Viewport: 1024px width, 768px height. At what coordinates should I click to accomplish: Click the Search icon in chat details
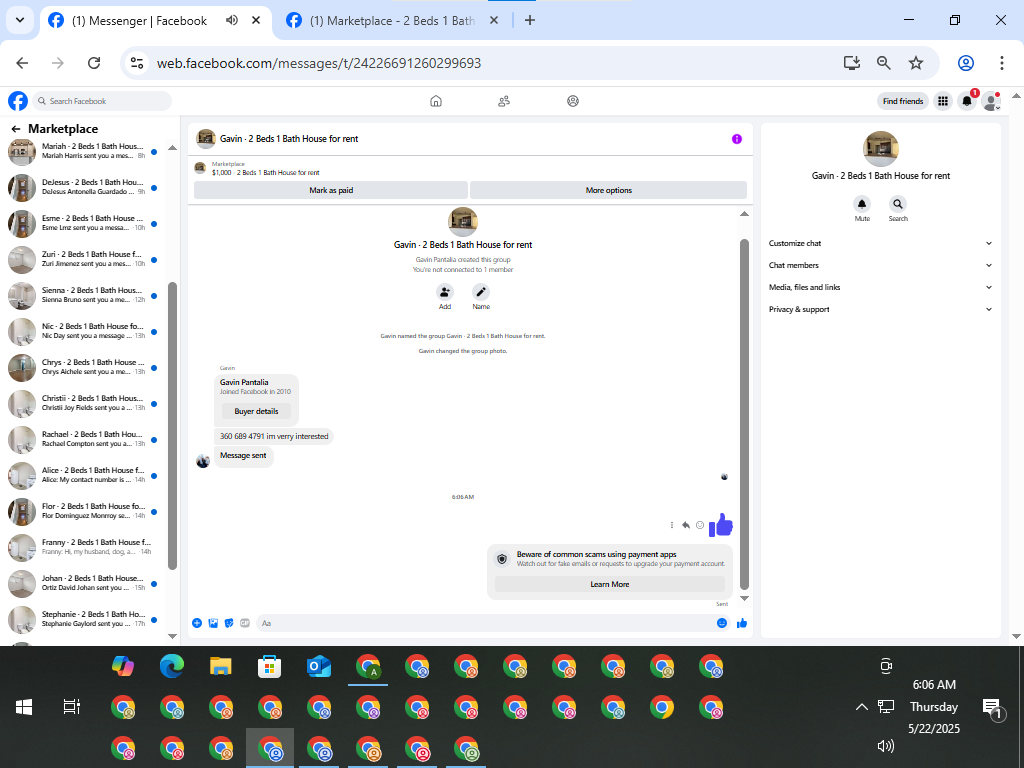coord(898,204)
